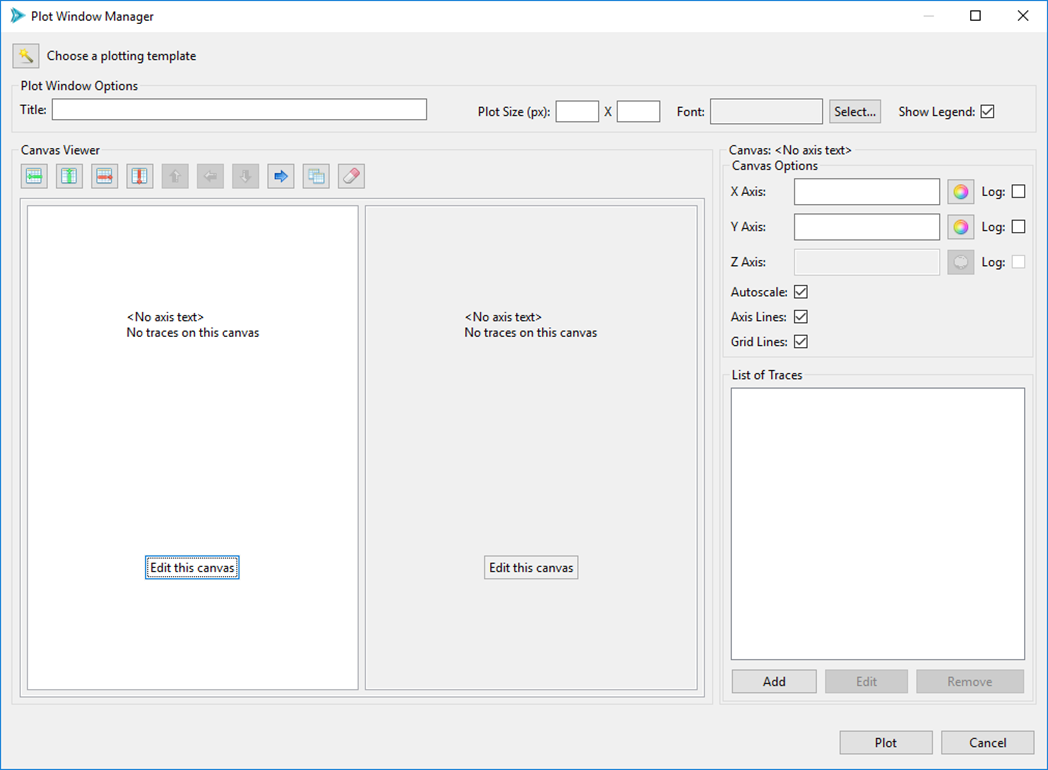Select the add column to canvas grid icon
This screenshot has width=1048, height=770.
pos(69,175)
